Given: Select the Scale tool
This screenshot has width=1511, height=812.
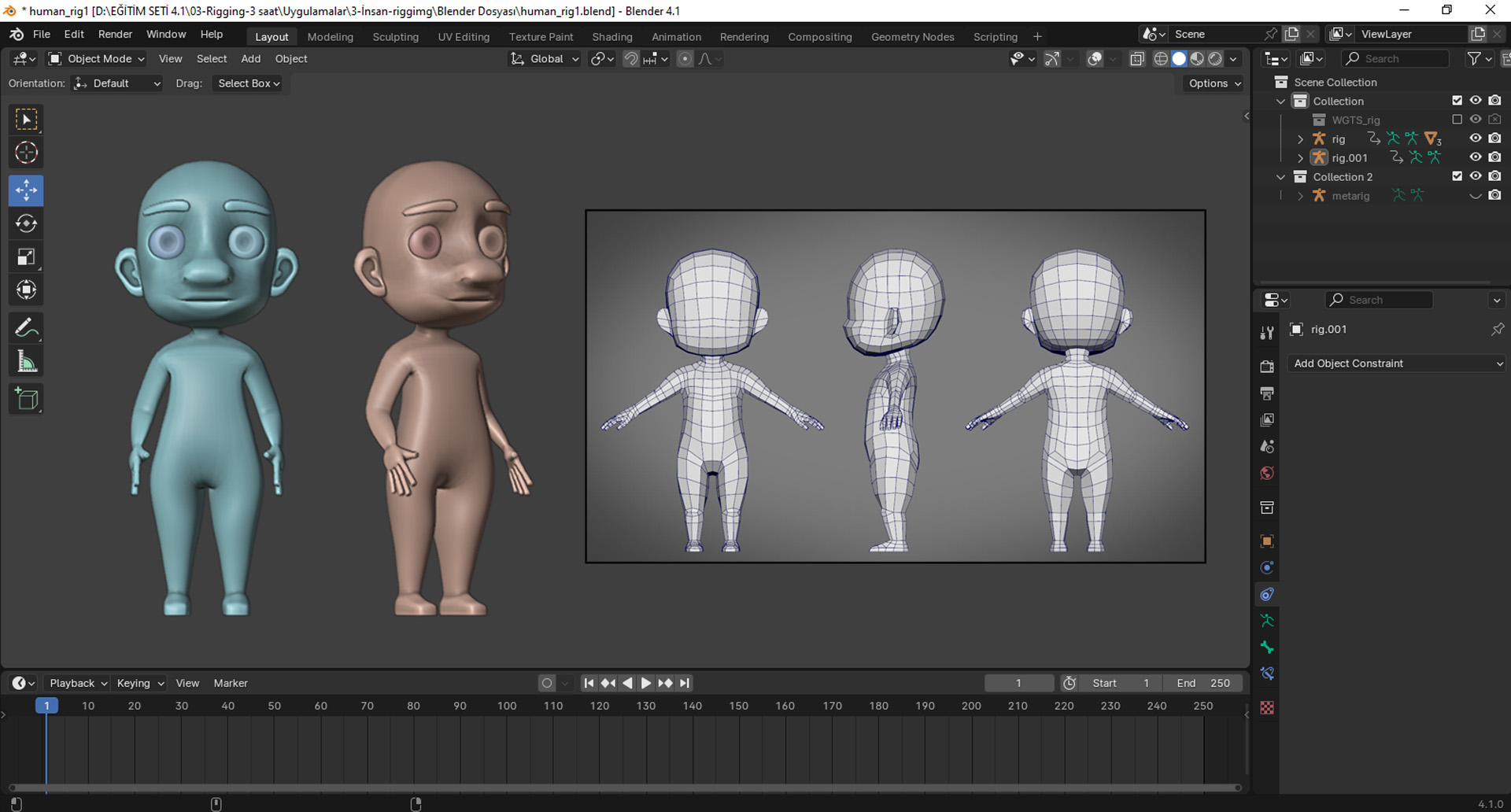Looking at the screenshot, I should (26, 256).
